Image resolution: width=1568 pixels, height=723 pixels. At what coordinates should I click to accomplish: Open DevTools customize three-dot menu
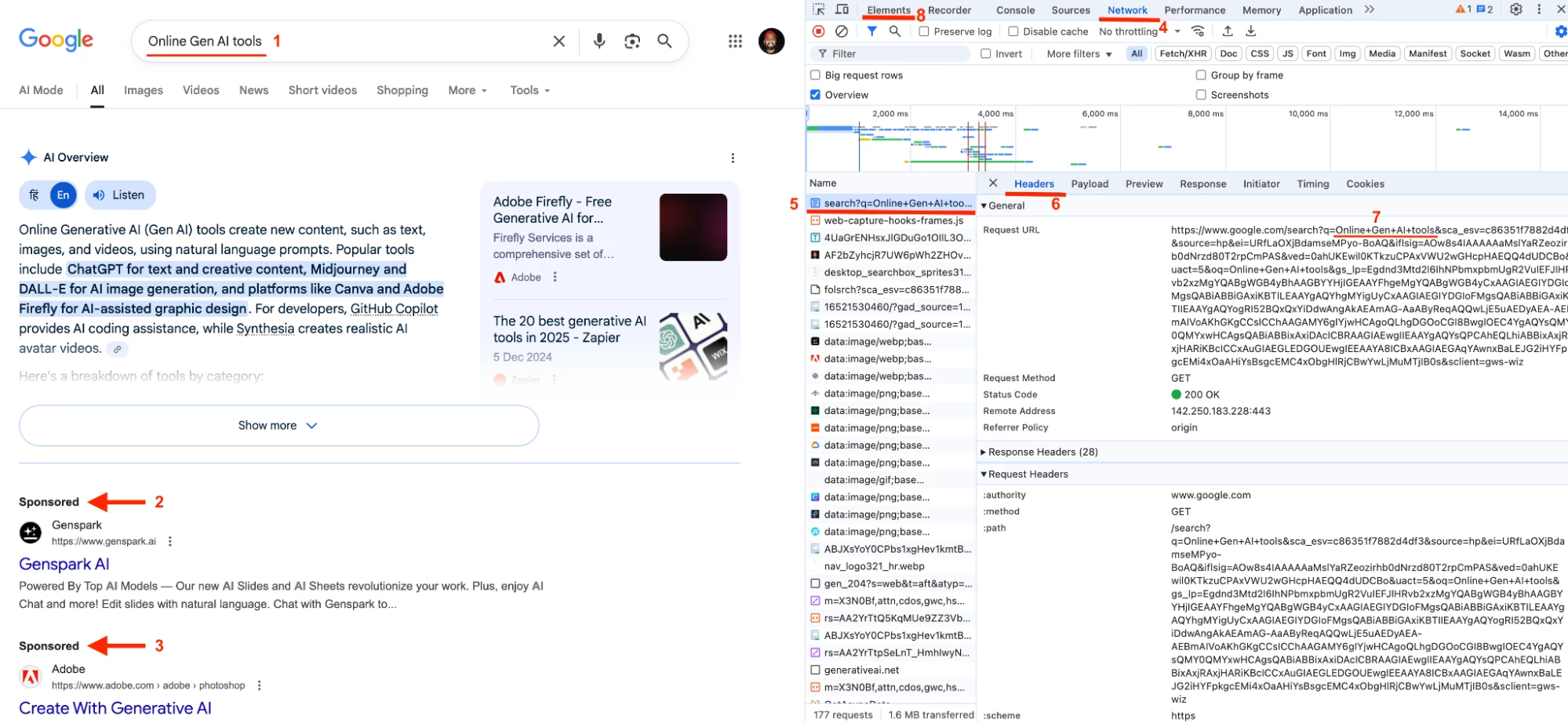pos(1539,9)
